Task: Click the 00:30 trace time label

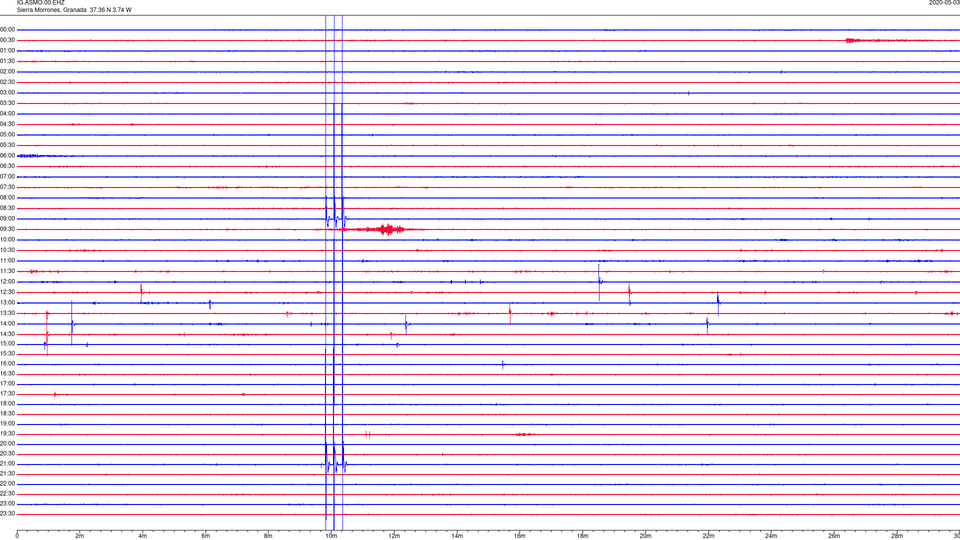Action: [8, 40]
